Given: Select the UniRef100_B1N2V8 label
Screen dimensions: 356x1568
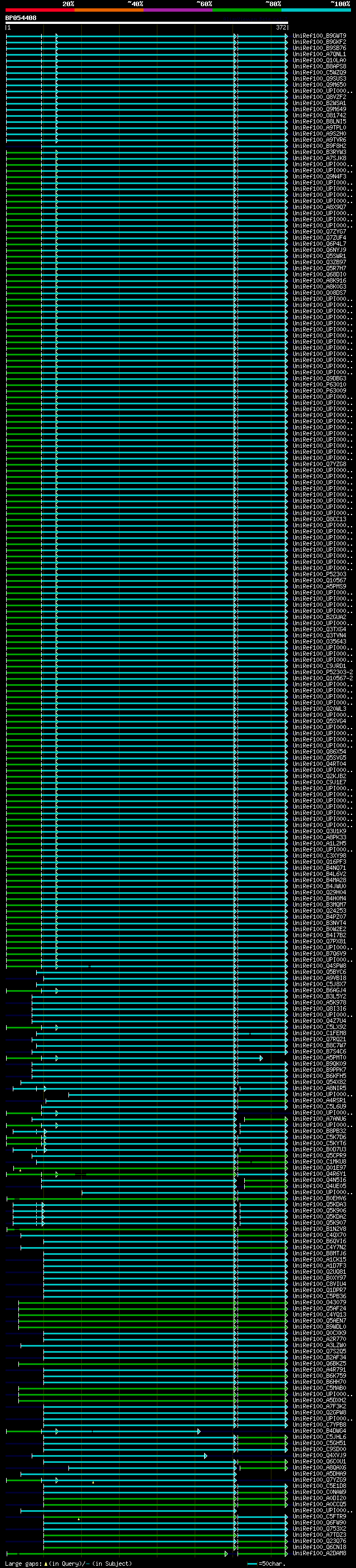Looking at the screenshot, I should click(x=319, y=1229).
